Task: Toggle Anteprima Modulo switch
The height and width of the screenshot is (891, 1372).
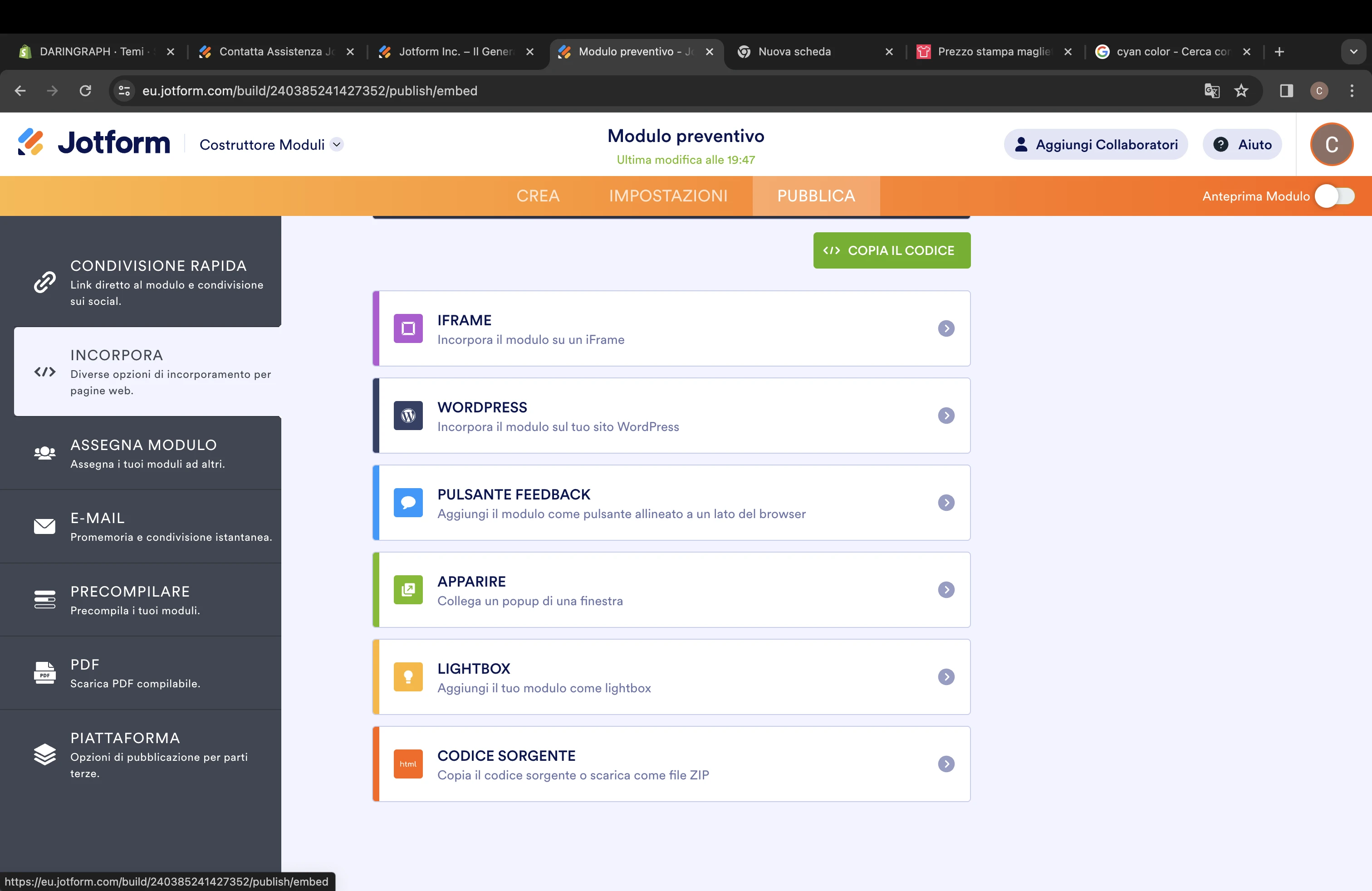Action: (x=1334, y=196)
